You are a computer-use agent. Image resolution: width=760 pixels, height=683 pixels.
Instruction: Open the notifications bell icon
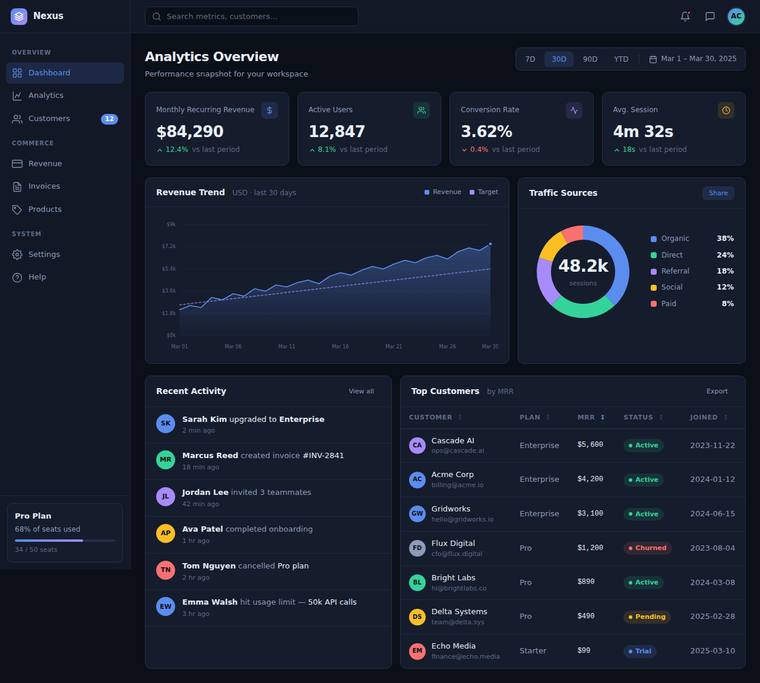(685, 16)
